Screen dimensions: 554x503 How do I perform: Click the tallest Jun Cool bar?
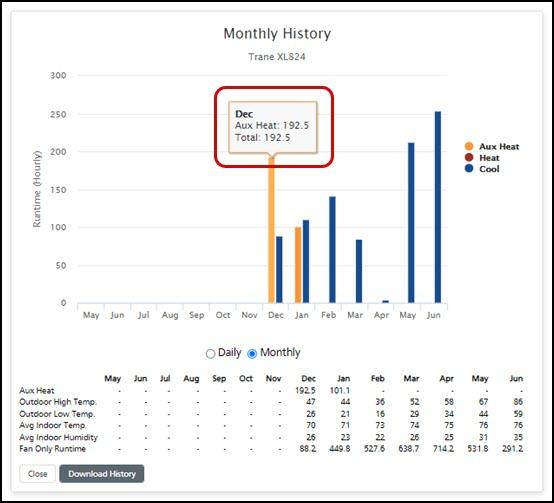coord(438,207)
